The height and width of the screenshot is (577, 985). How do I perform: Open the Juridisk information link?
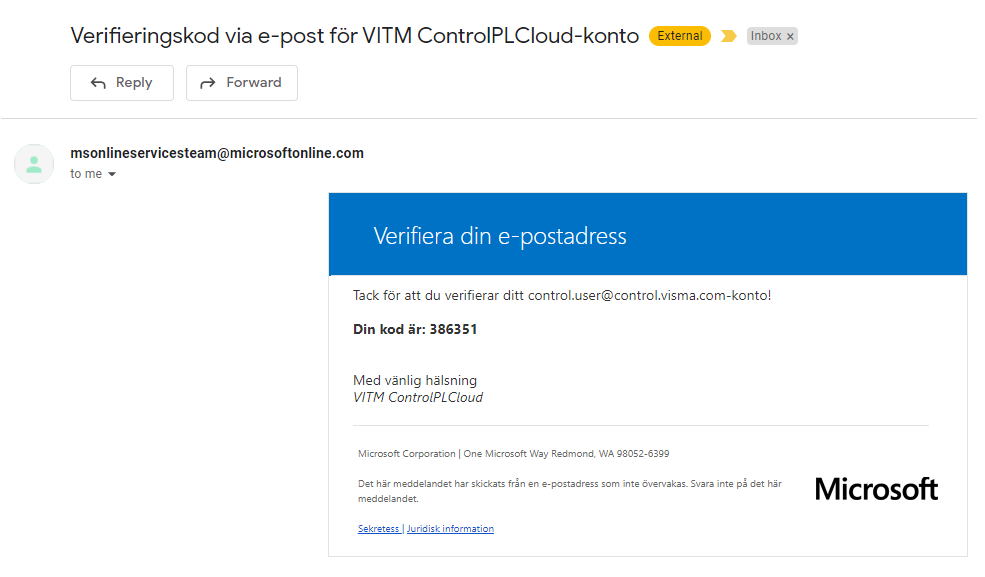tap(450, 529)
